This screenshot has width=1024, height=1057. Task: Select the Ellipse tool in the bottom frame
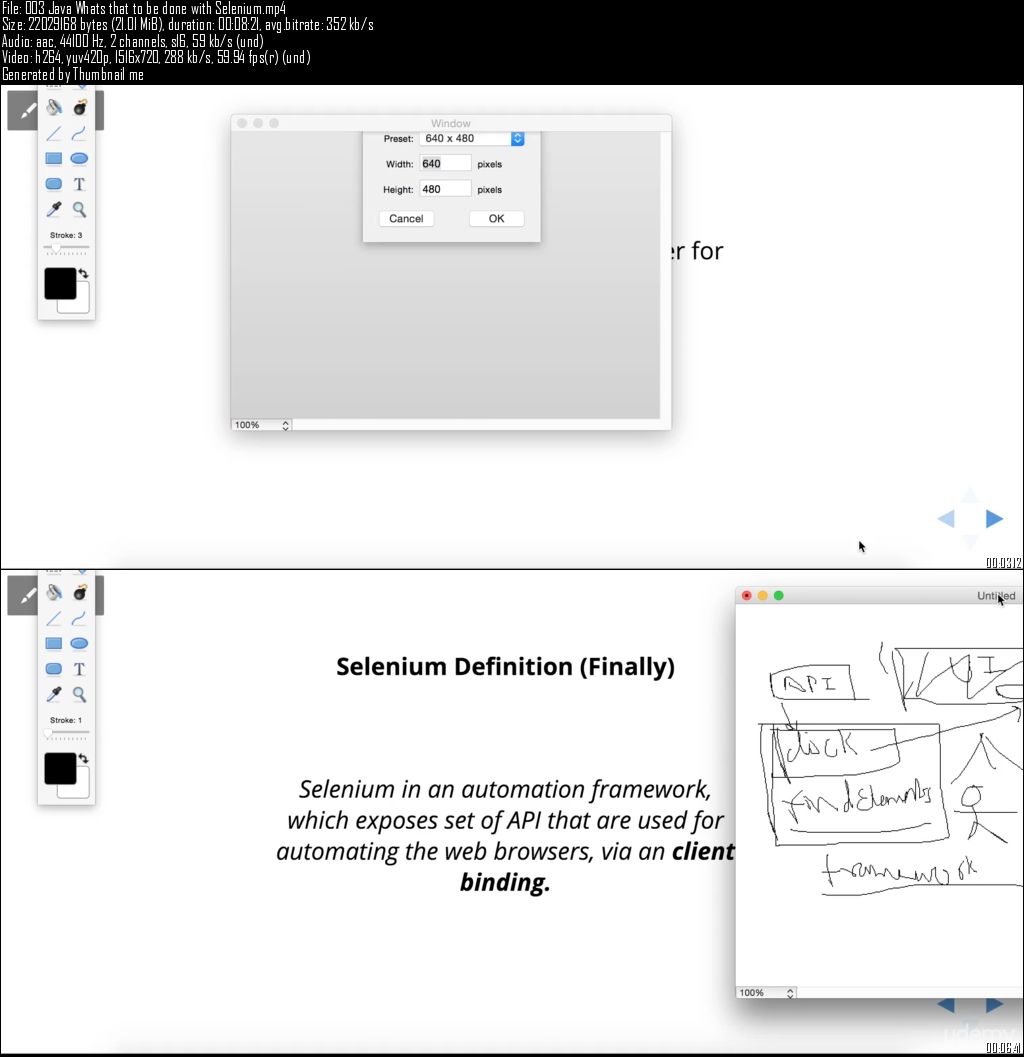click(80, 643)
